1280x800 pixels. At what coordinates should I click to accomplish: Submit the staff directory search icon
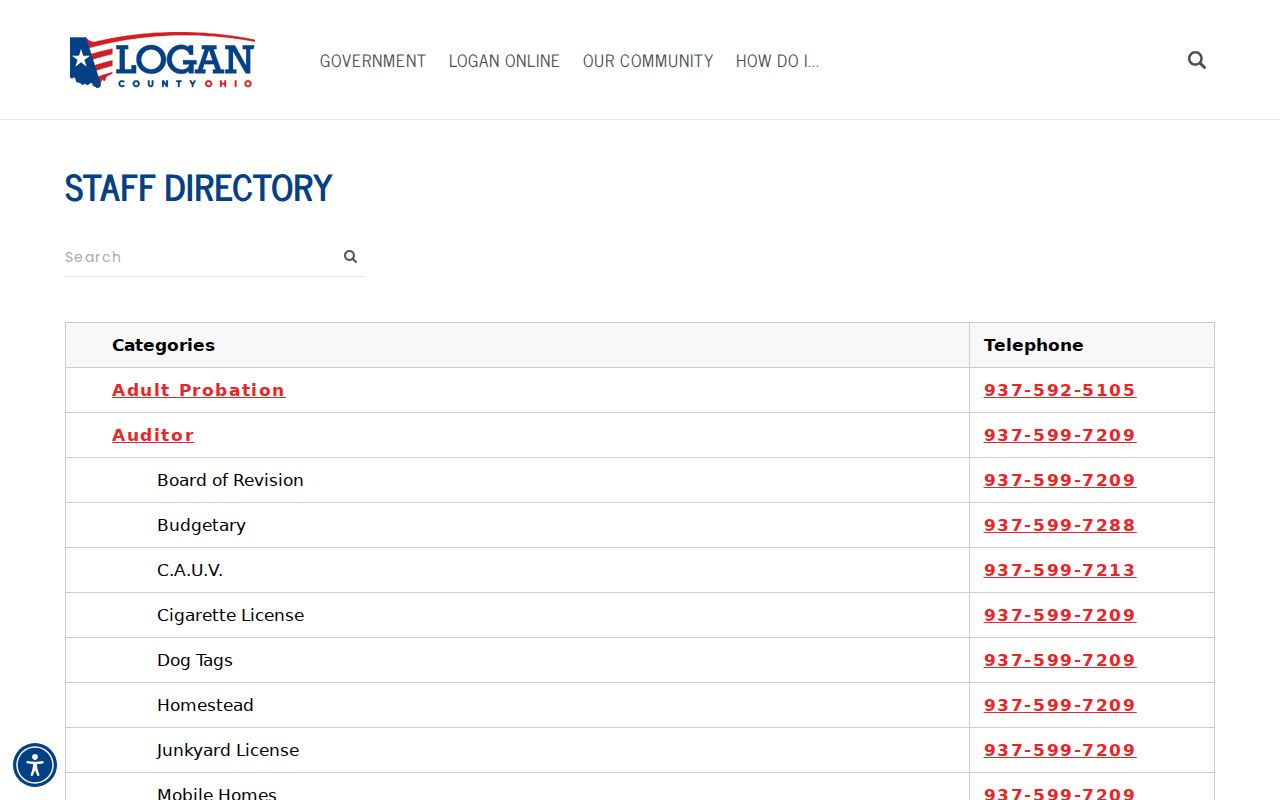point(350,257)
